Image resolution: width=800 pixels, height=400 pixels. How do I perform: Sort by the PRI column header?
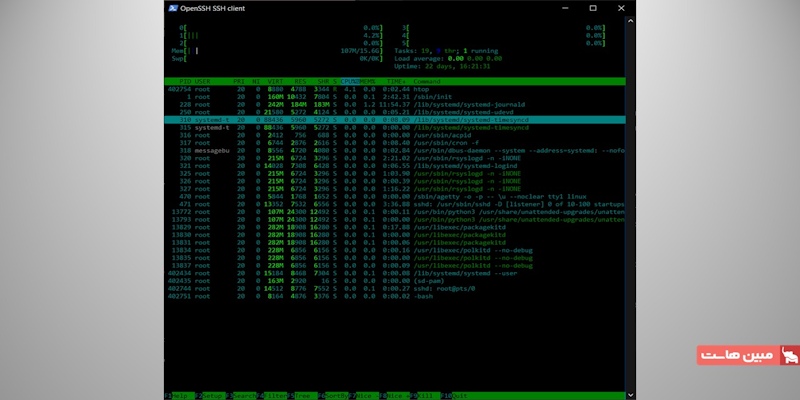pyautogui.click(x=239, y=82)
